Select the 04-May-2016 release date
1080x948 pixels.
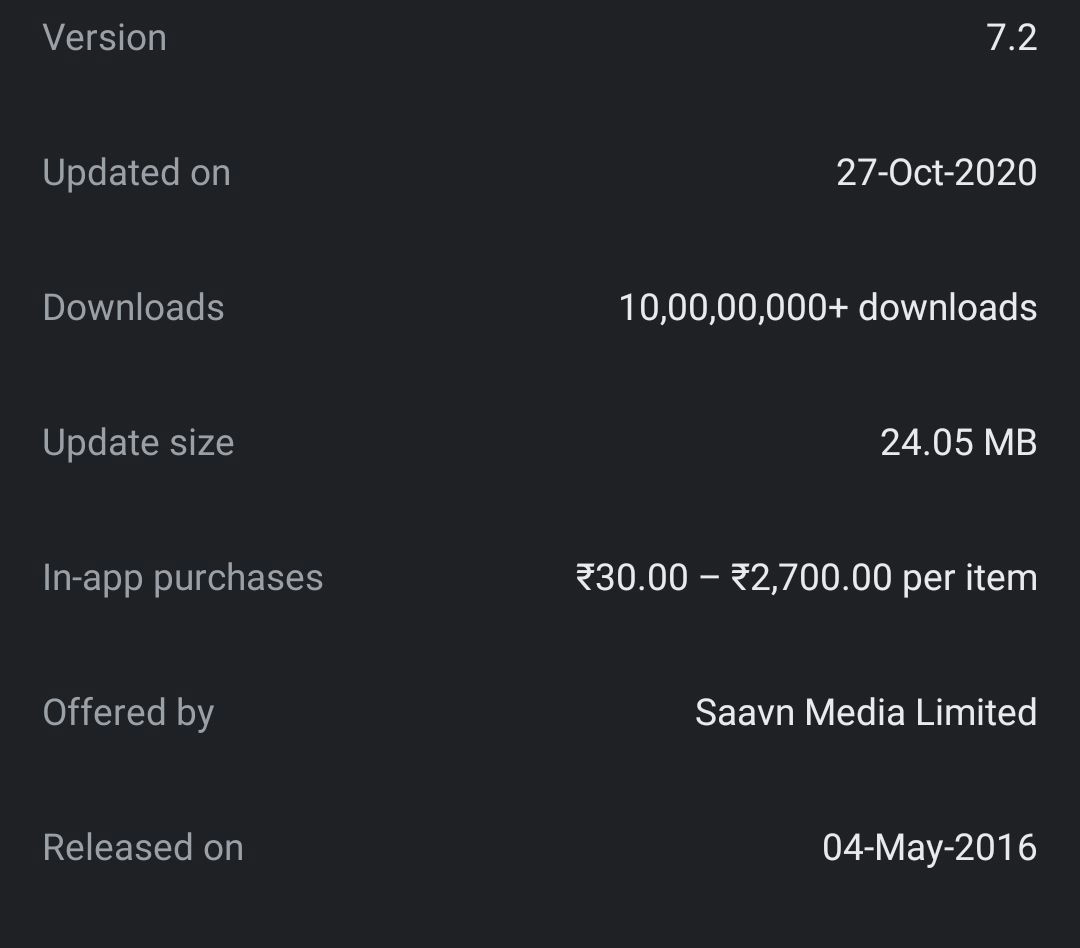point(929,848)
